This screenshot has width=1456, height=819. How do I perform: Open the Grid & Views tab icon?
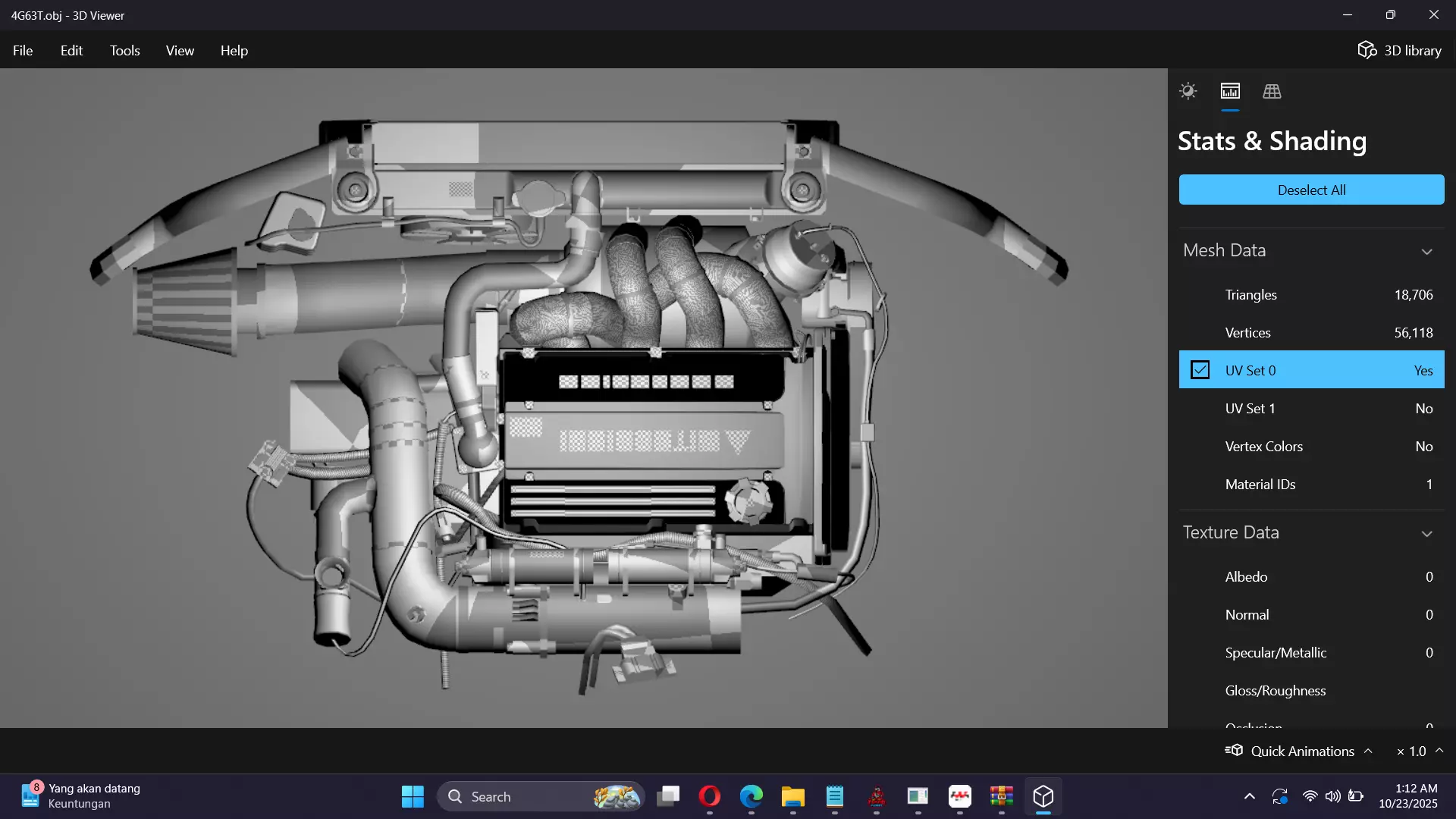coord(1272,92)
